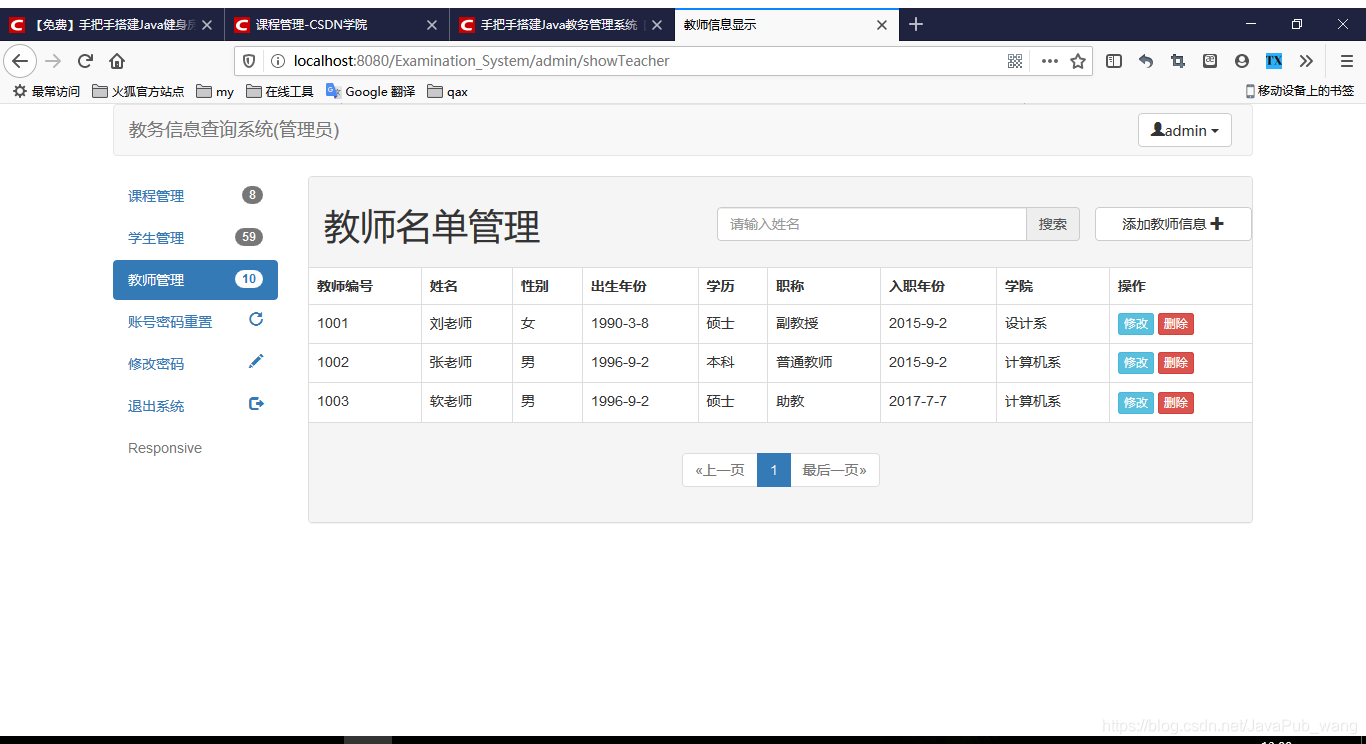1366x744 pixels.
Task: Click 删除 for teacher 1001
Action: coord(1176,324)
